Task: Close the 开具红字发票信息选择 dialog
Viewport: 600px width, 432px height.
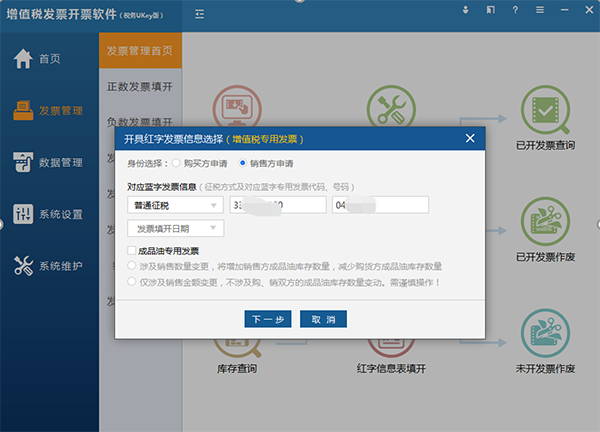Action: click(470, 138)
